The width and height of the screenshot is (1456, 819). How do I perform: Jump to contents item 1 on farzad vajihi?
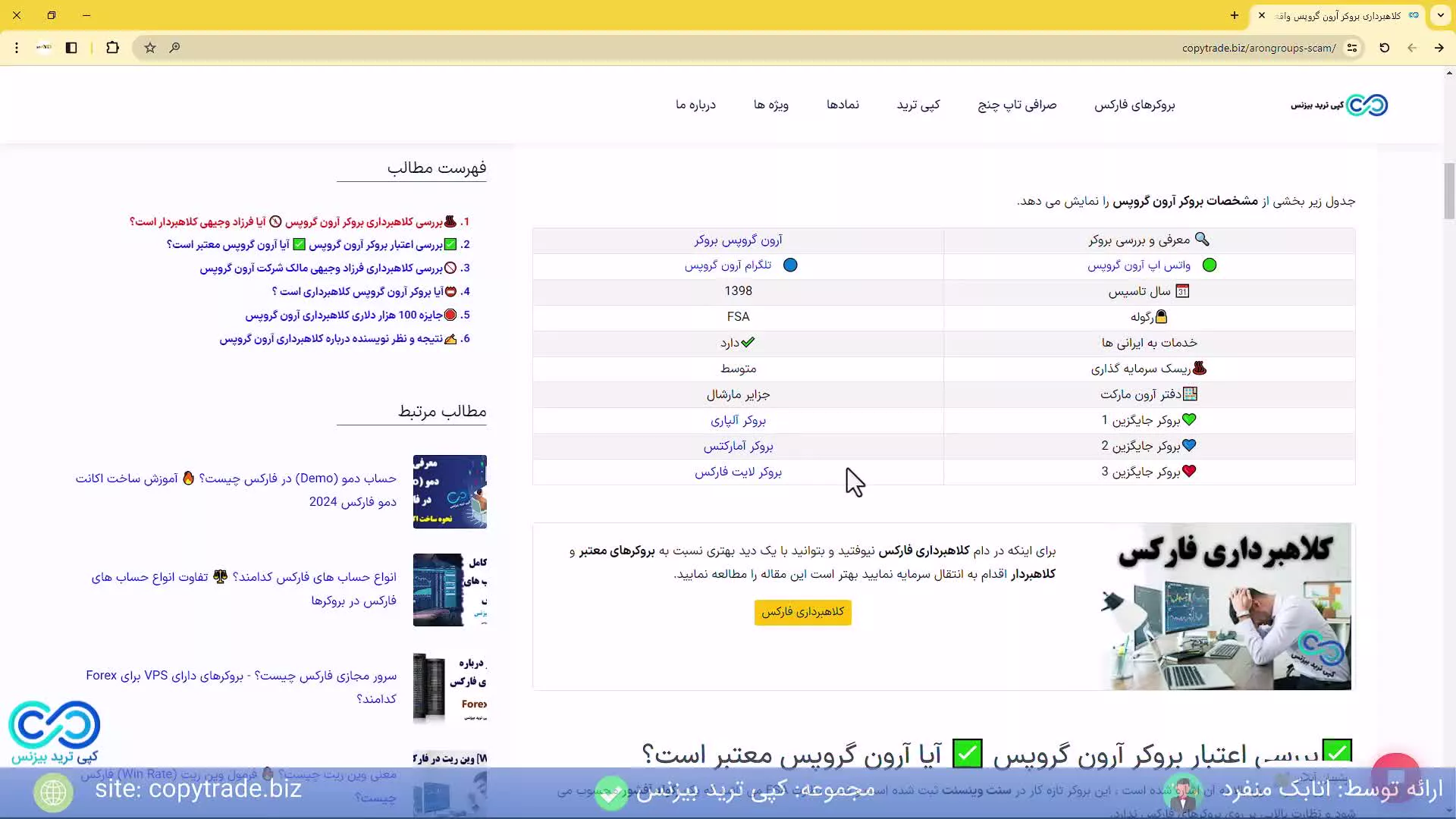[300, 221]
